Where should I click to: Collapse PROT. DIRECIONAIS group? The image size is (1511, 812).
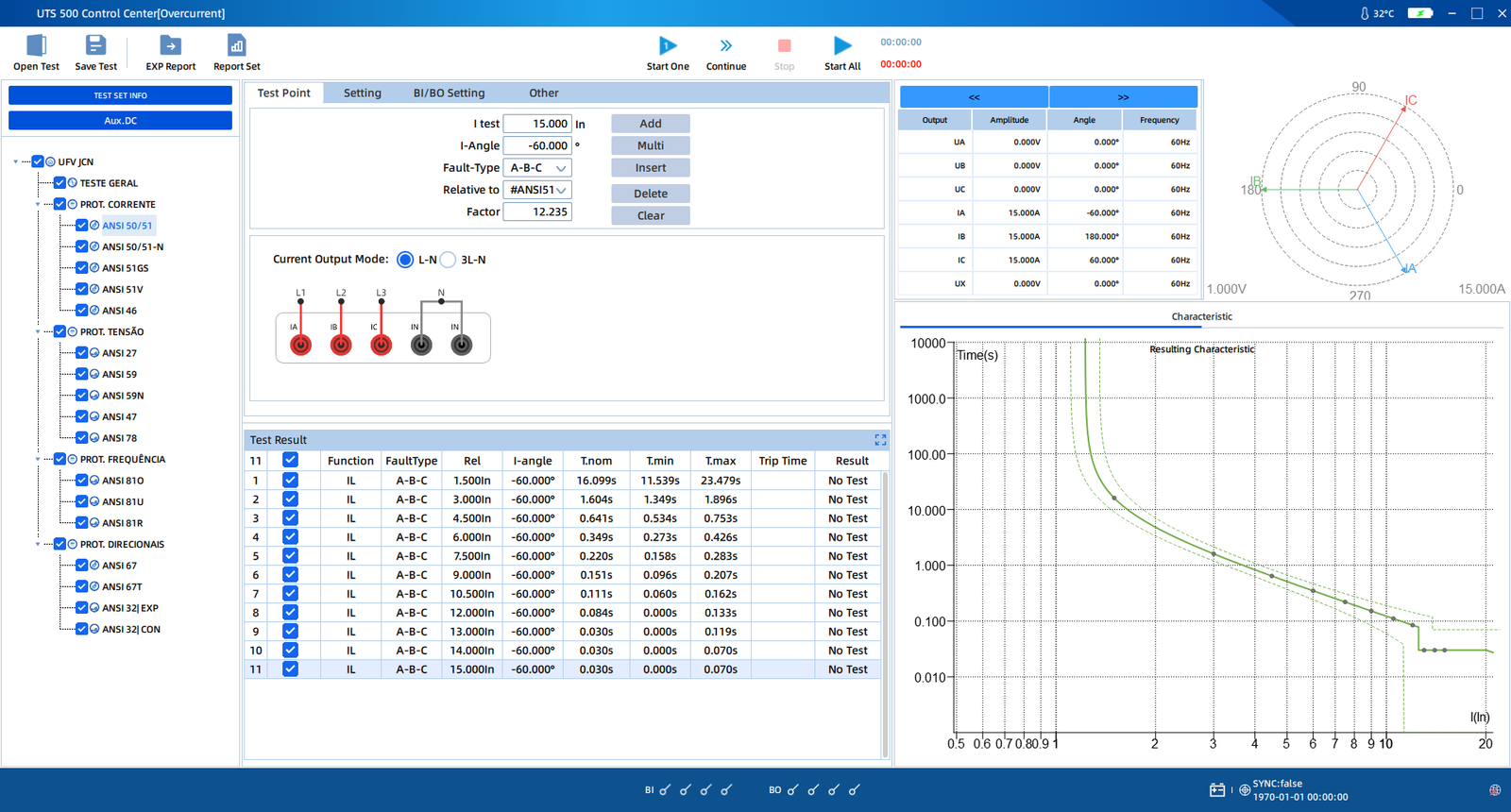(x=38, y=545)
